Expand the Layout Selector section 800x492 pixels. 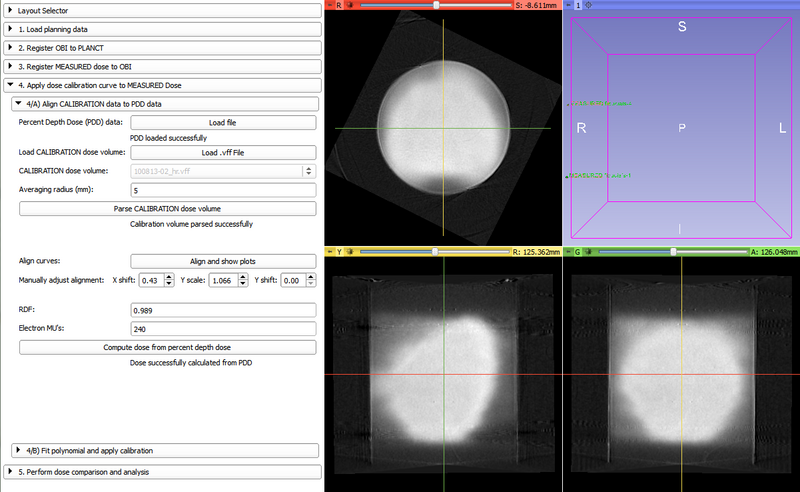[160, 10]
